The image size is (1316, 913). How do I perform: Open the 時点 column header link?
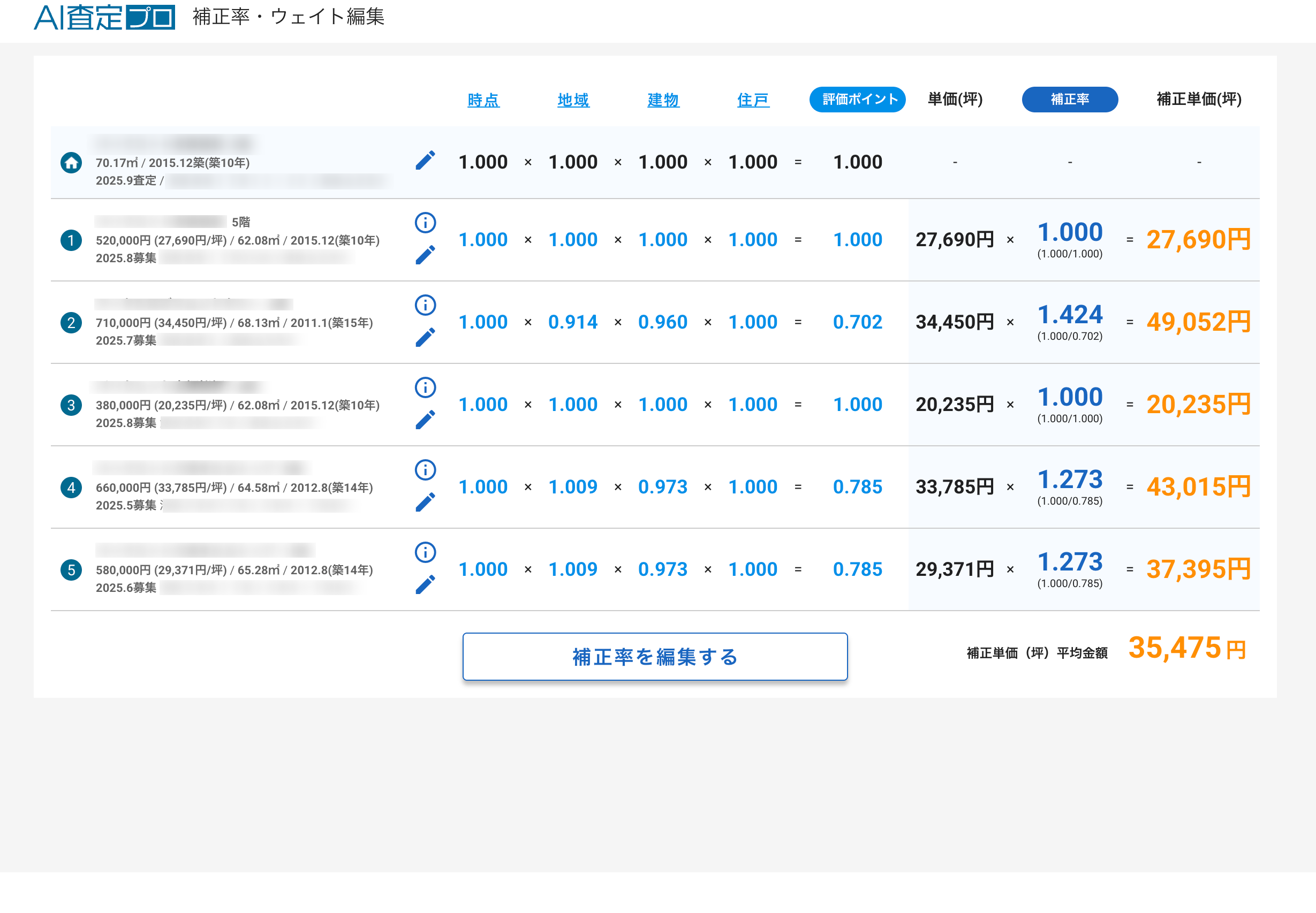pyautogui.click(x=483, y=100)
